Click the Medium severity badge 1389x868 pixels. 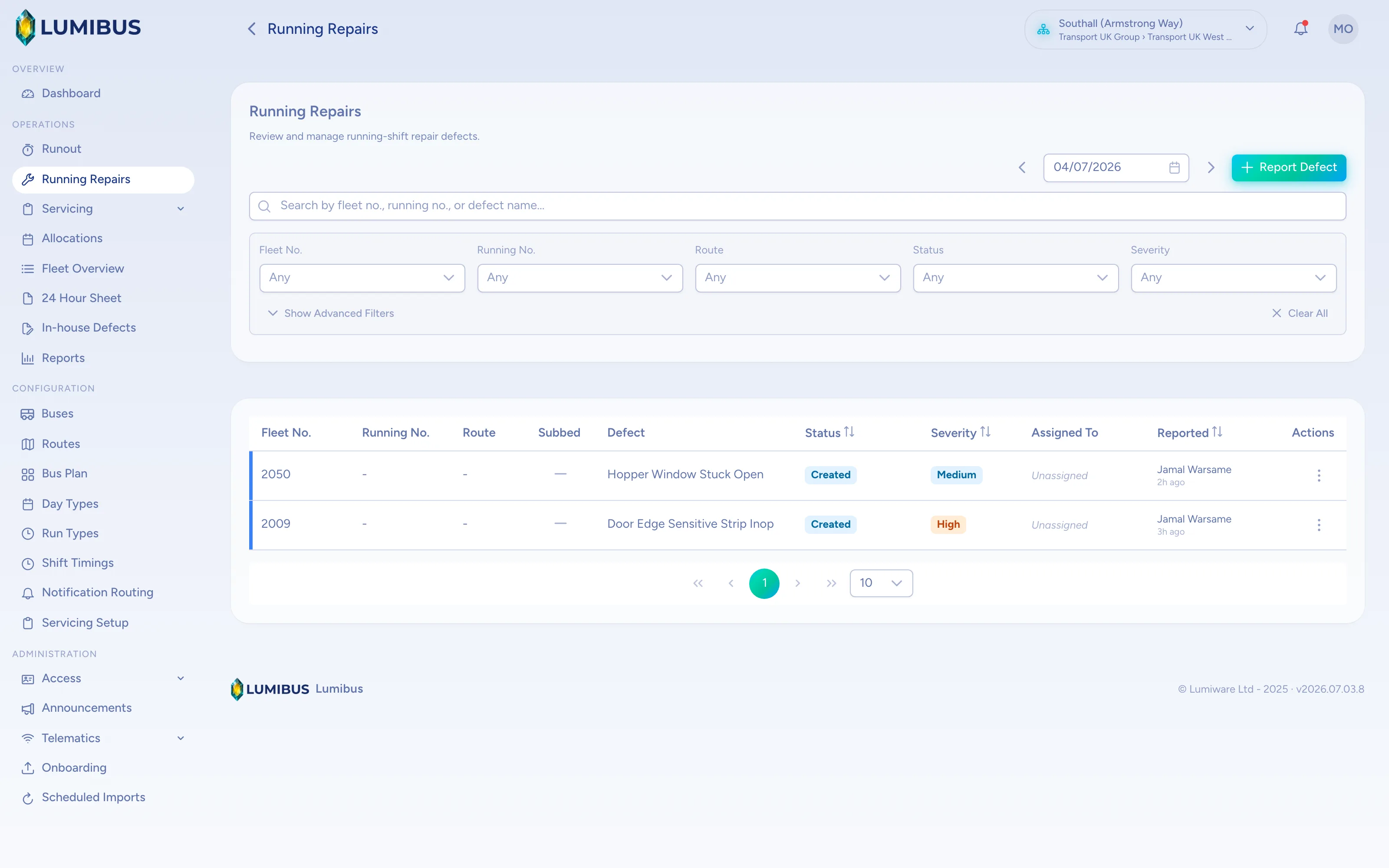point(956,475)
